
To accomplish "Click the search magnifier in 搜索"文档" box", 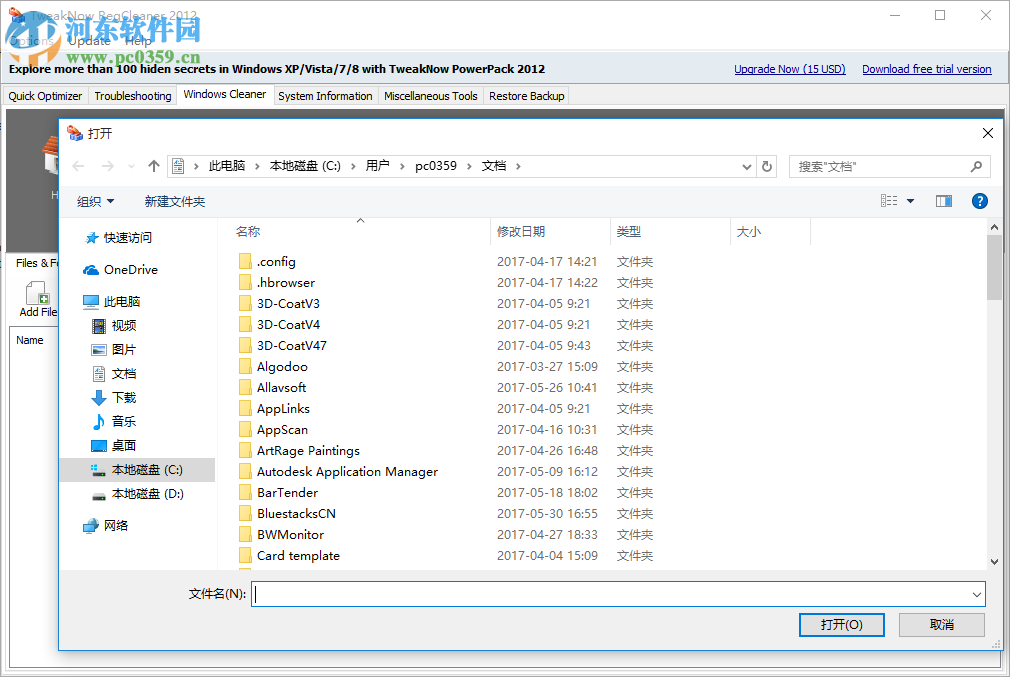I will click(x=977, y=166).
